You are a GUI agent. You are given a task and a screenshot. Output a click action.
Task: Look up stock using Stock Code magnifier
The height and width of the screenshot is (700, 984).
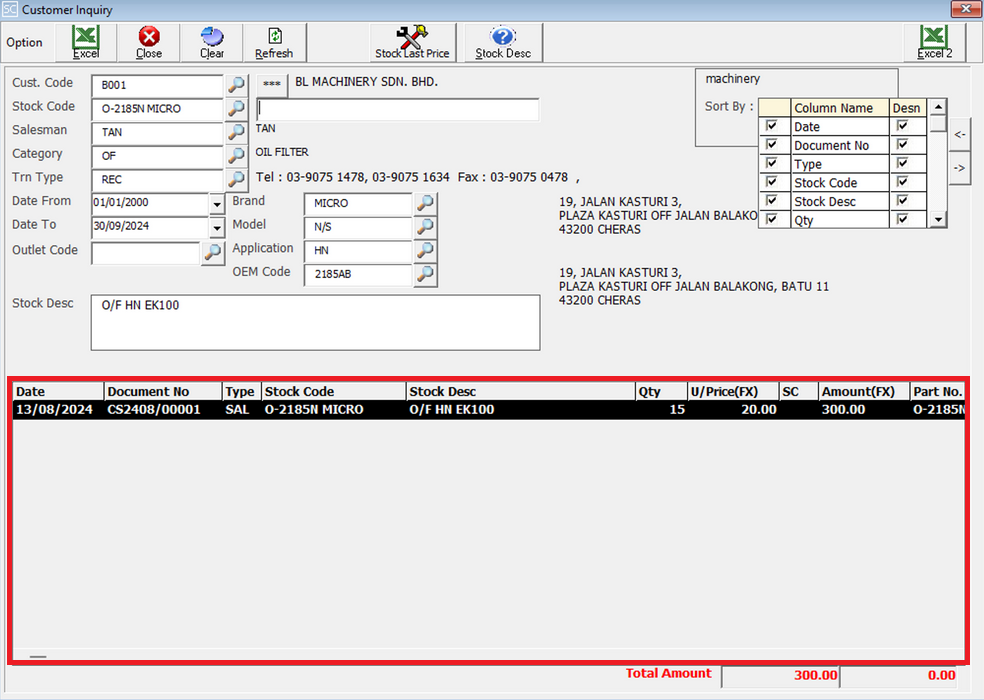tap(237, 109)
